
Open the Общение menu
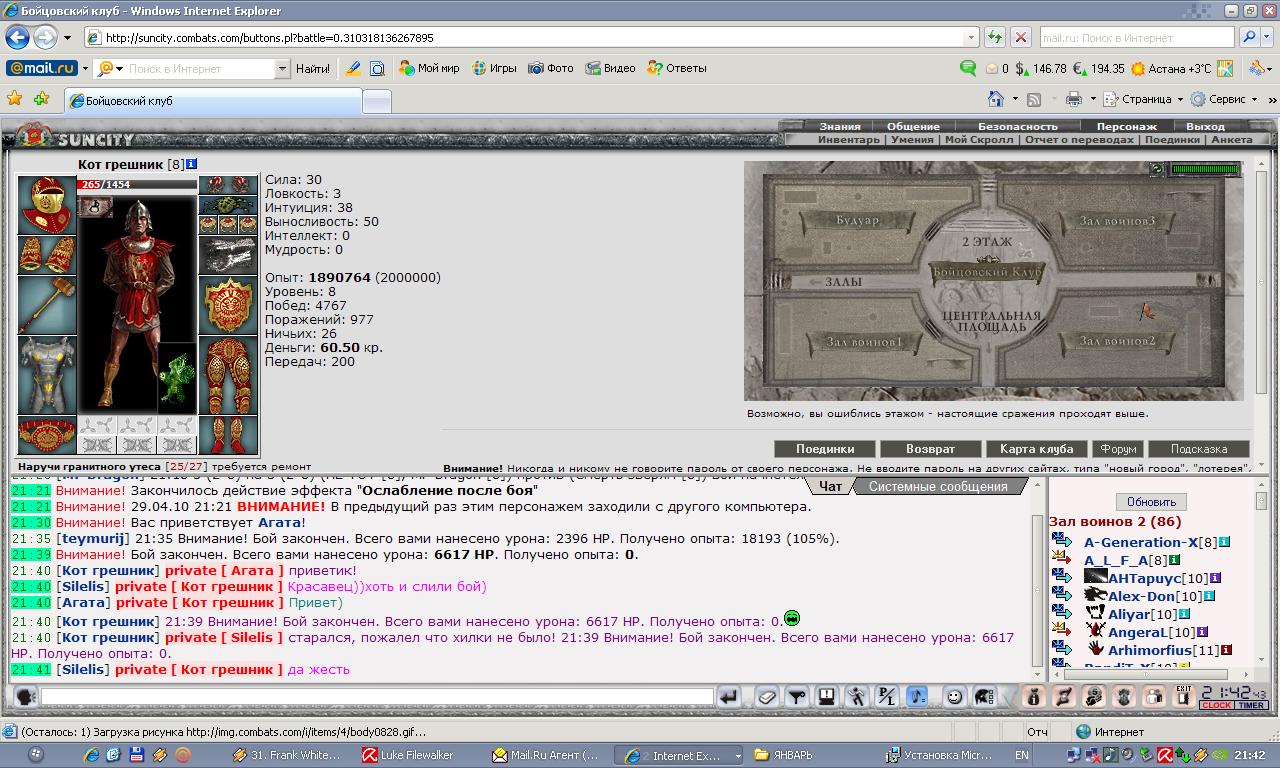pos(913,127)
